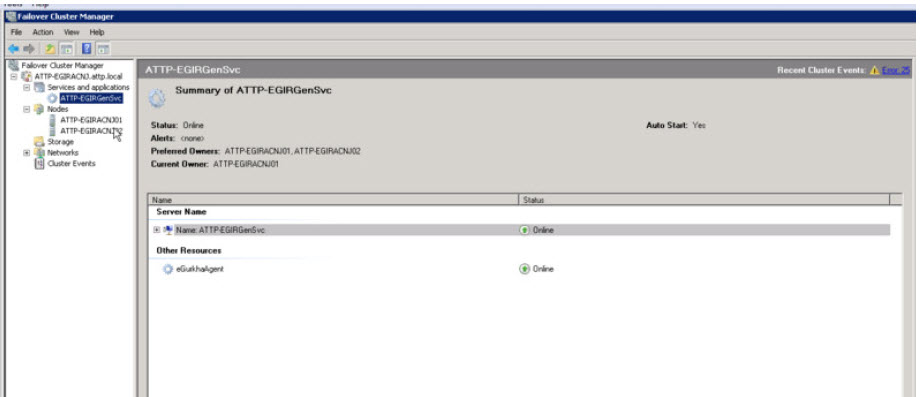Click the Name column header
The height and width of the screenshot is (397, 921).
tap(334, 200)
